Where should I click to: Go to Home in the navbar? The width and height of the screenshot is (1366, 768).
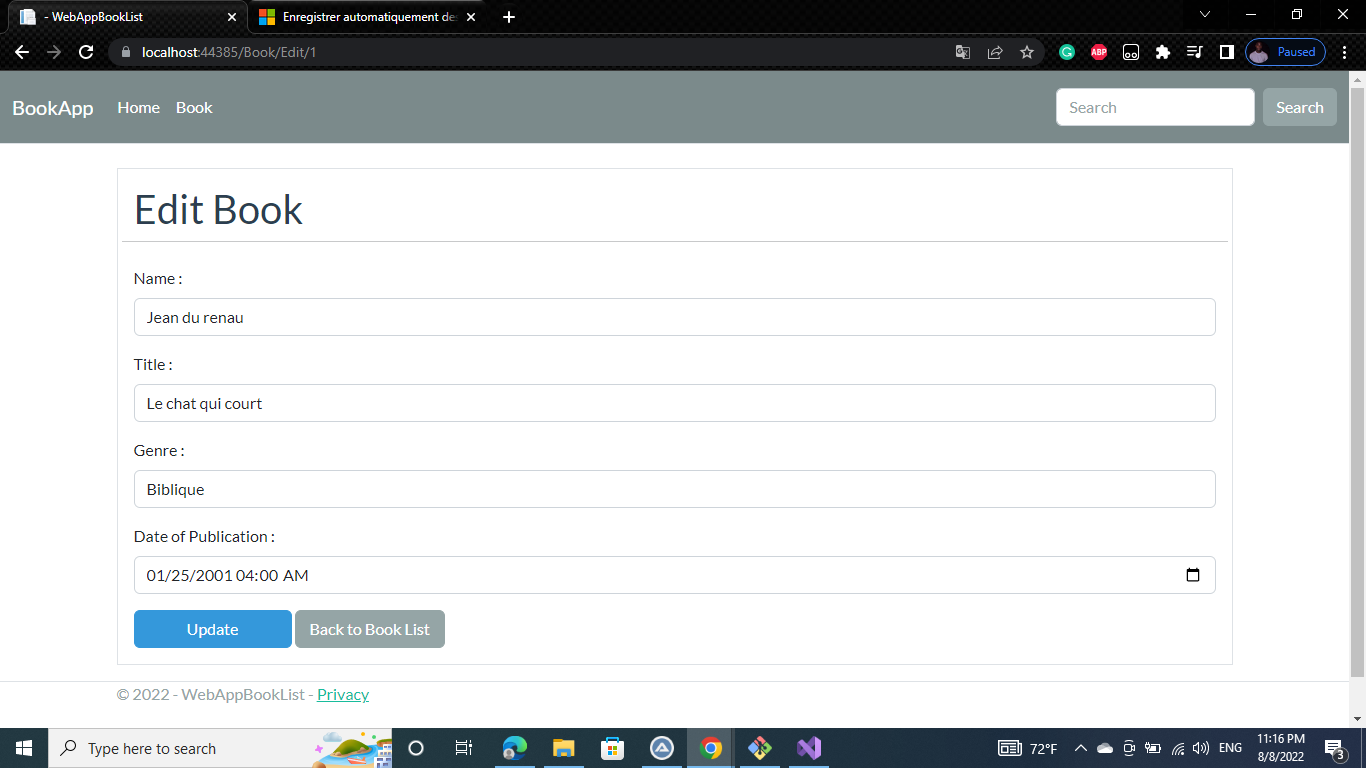point(138,108)
